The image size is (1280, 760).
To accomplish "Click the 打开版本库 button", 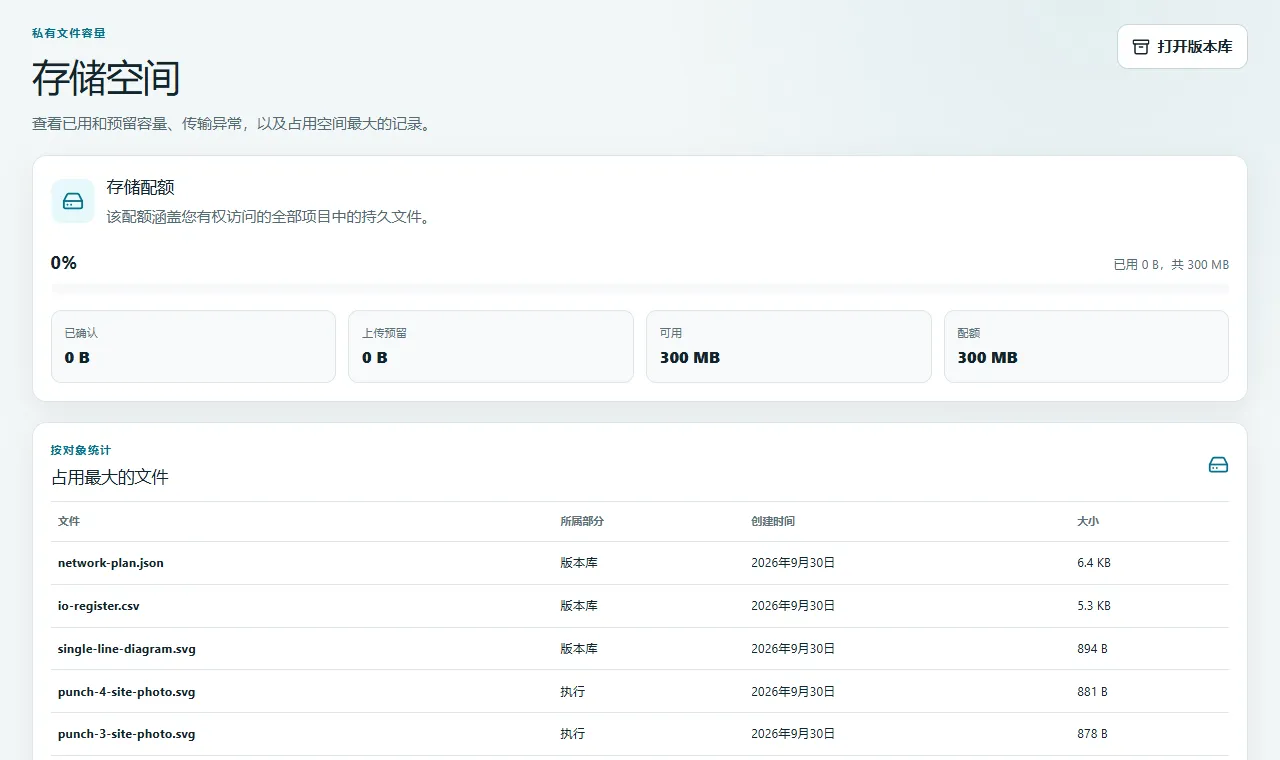I will (1182, 47).
